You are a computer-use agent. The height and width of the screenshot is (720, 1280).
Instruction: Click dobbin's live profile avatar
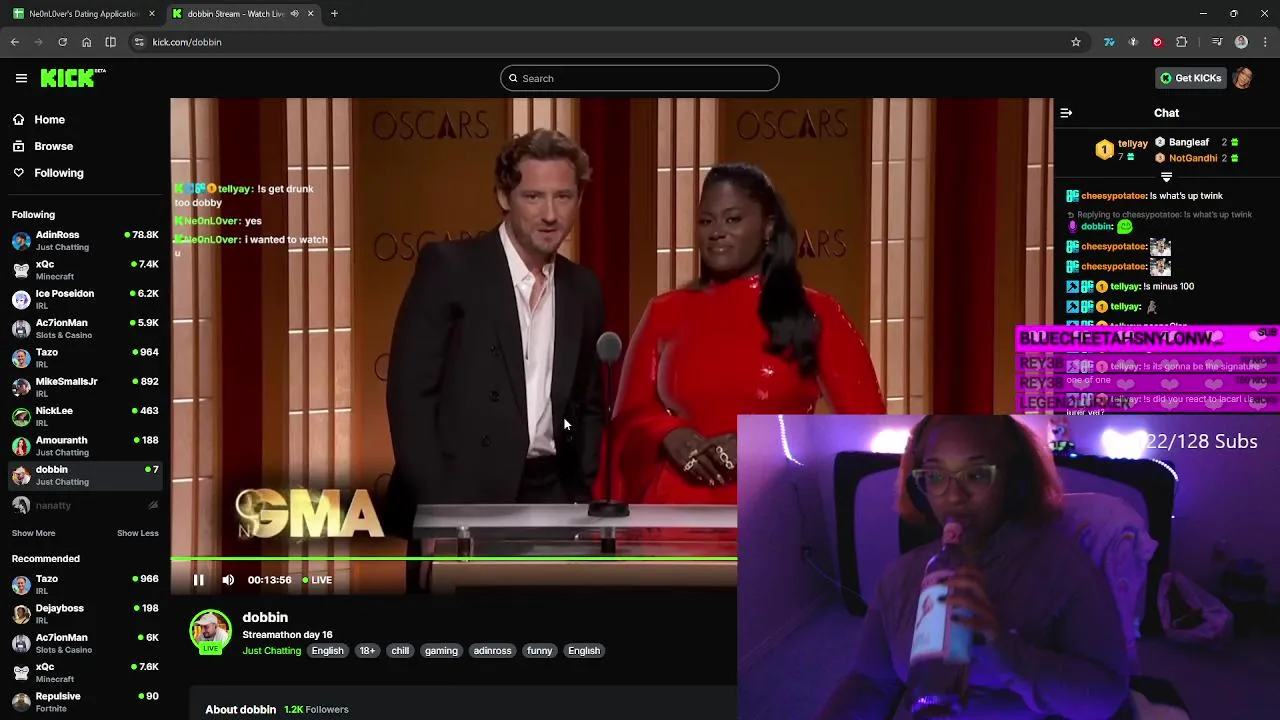click(x=210, y=632)
